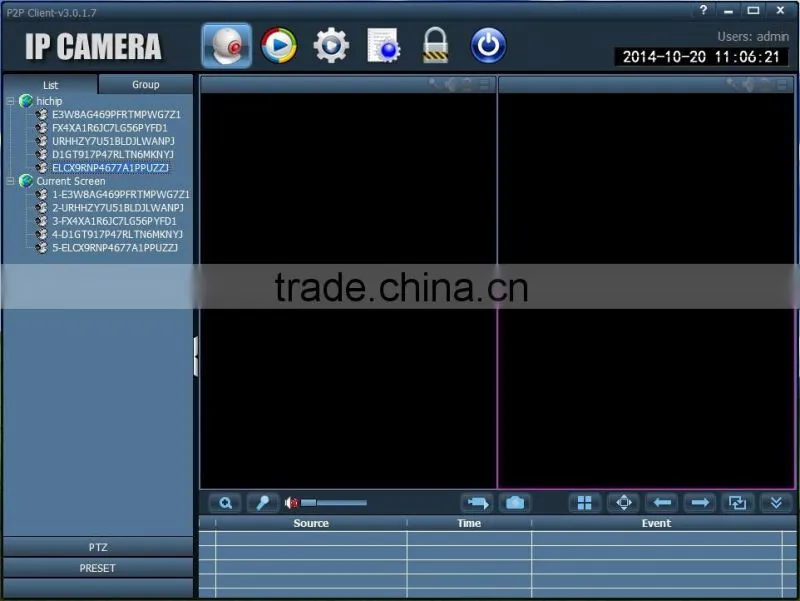
Task: Select screen entry 5-ELCX9RNP4677A1PPUZZJ
Action: (x=115, y=247)
